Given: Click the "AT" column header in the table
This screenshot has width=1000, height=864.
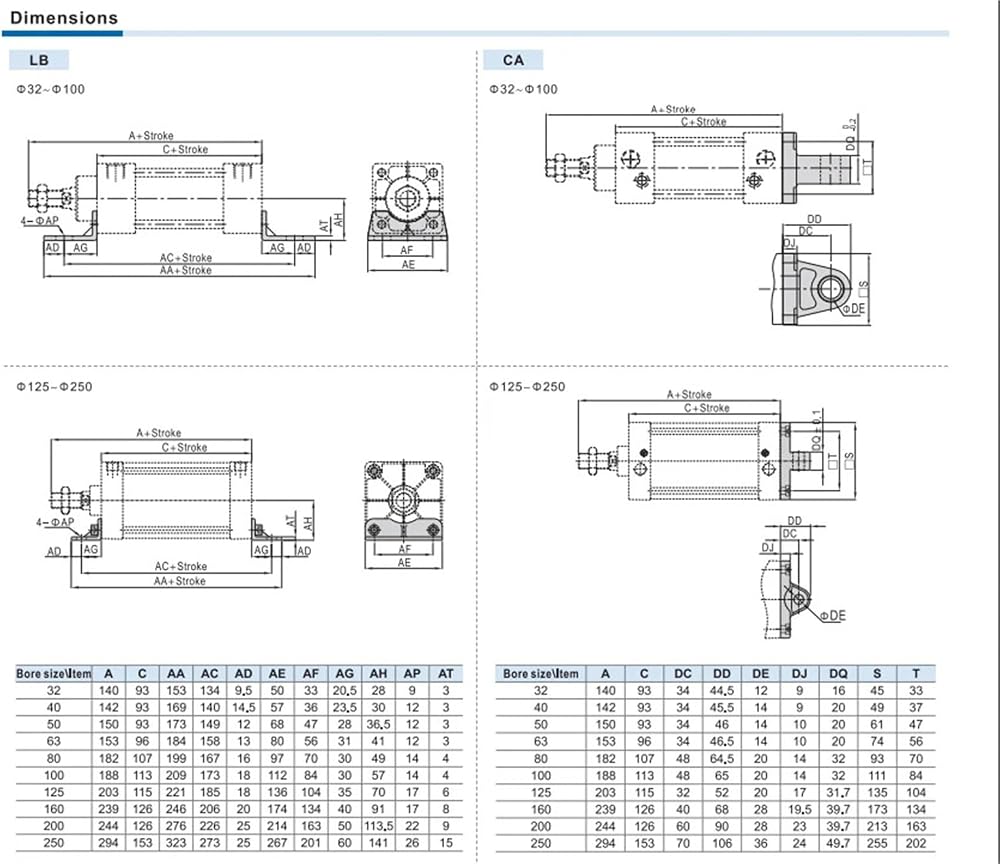Looking at the screenshot, I should coord(446,673).
